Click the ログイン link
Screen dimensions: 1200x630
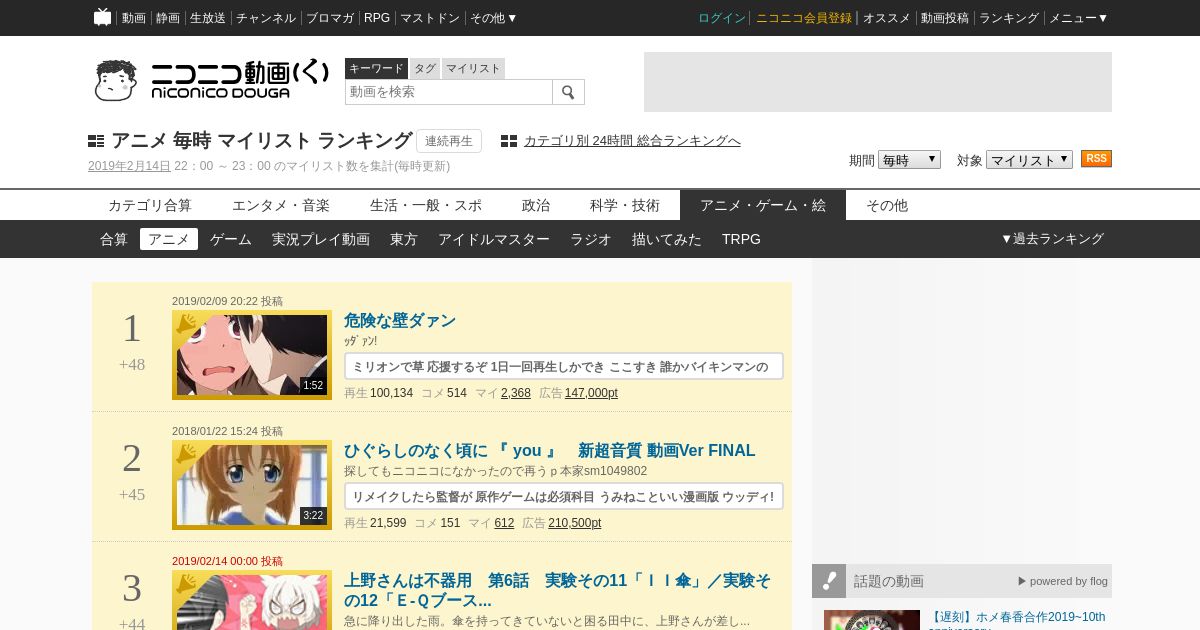coord(722,18)
